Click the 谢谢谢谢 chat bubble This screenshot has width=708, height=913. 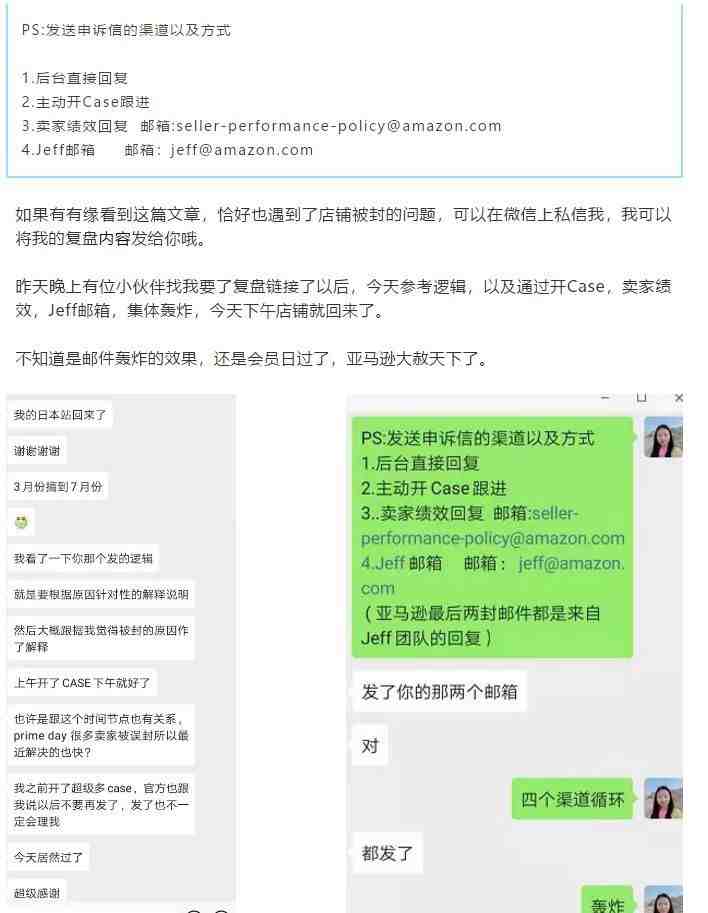point(37,451)
